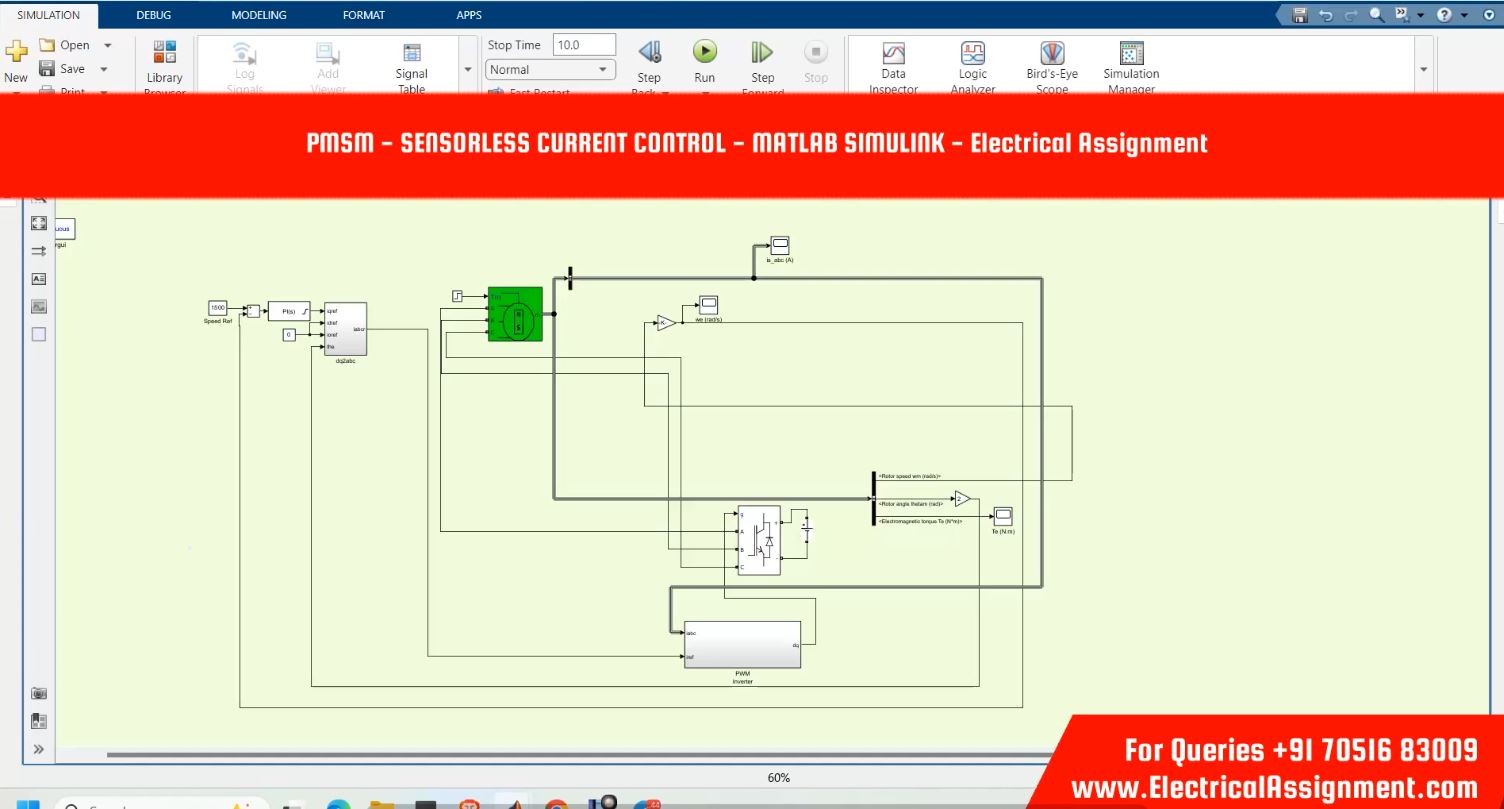Screen dimensions: 1504x809
Task: Click the Area box tool in palette
Action: click(x=39, y=335)
